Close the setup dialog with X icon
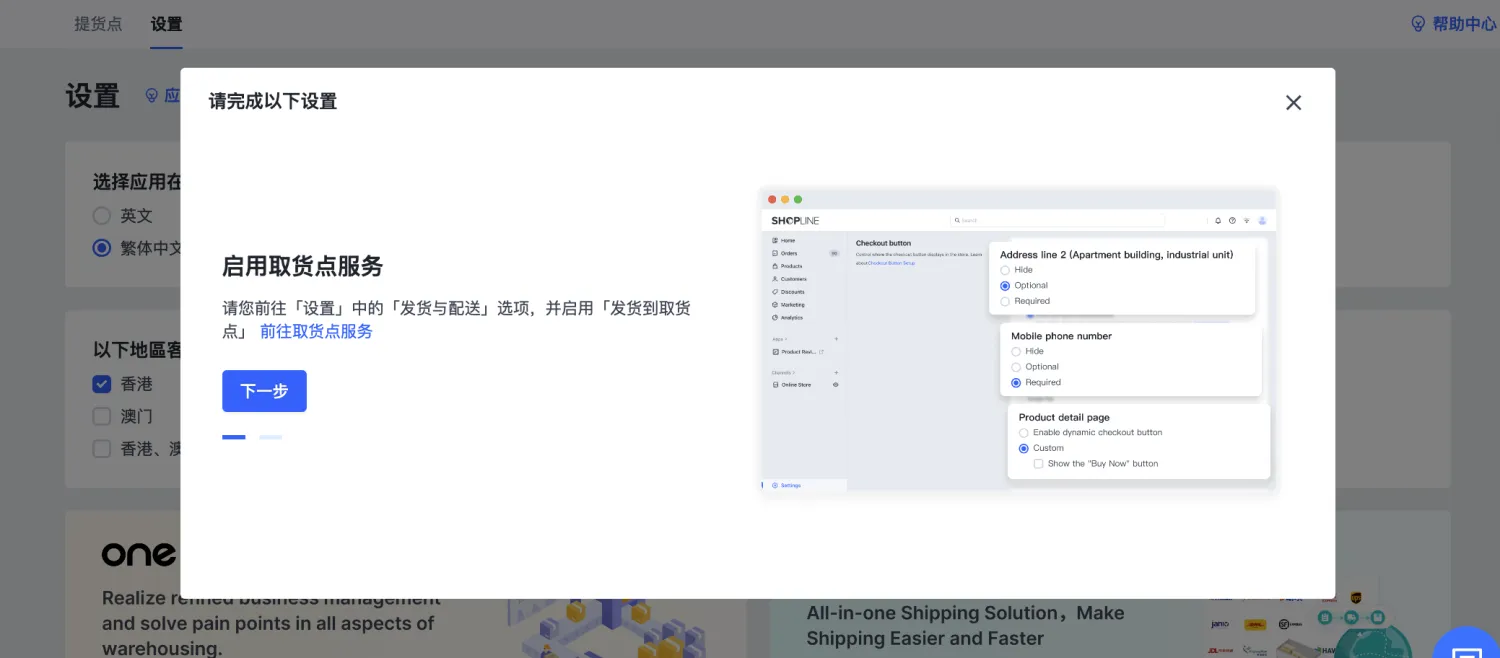 (1293, 102)
